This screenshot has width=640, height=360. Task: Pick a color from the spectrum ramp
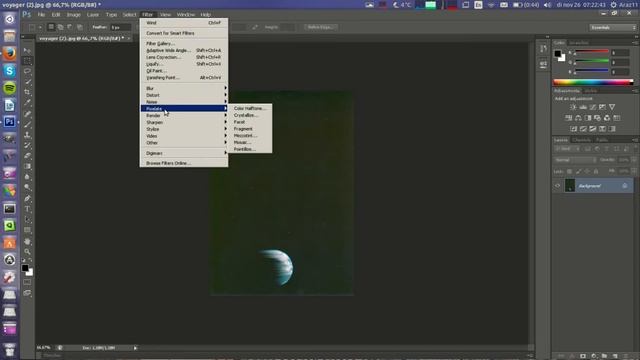(593, 82)
